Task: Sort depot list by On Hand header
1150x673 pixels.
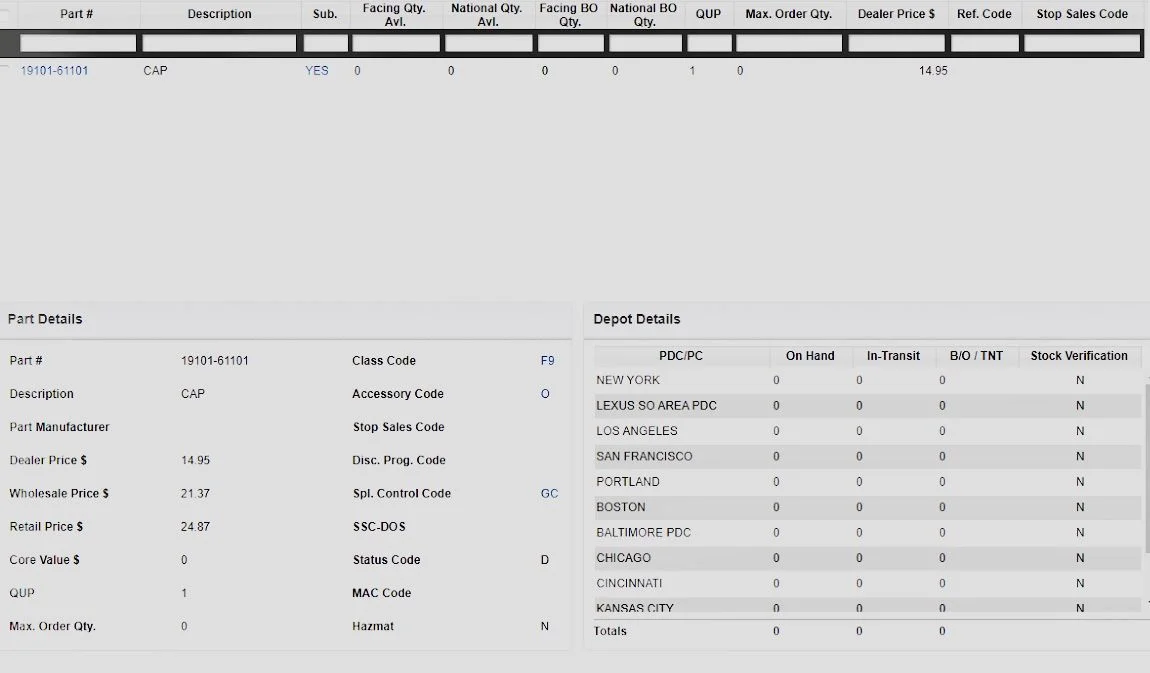Action: coord(810,356)
